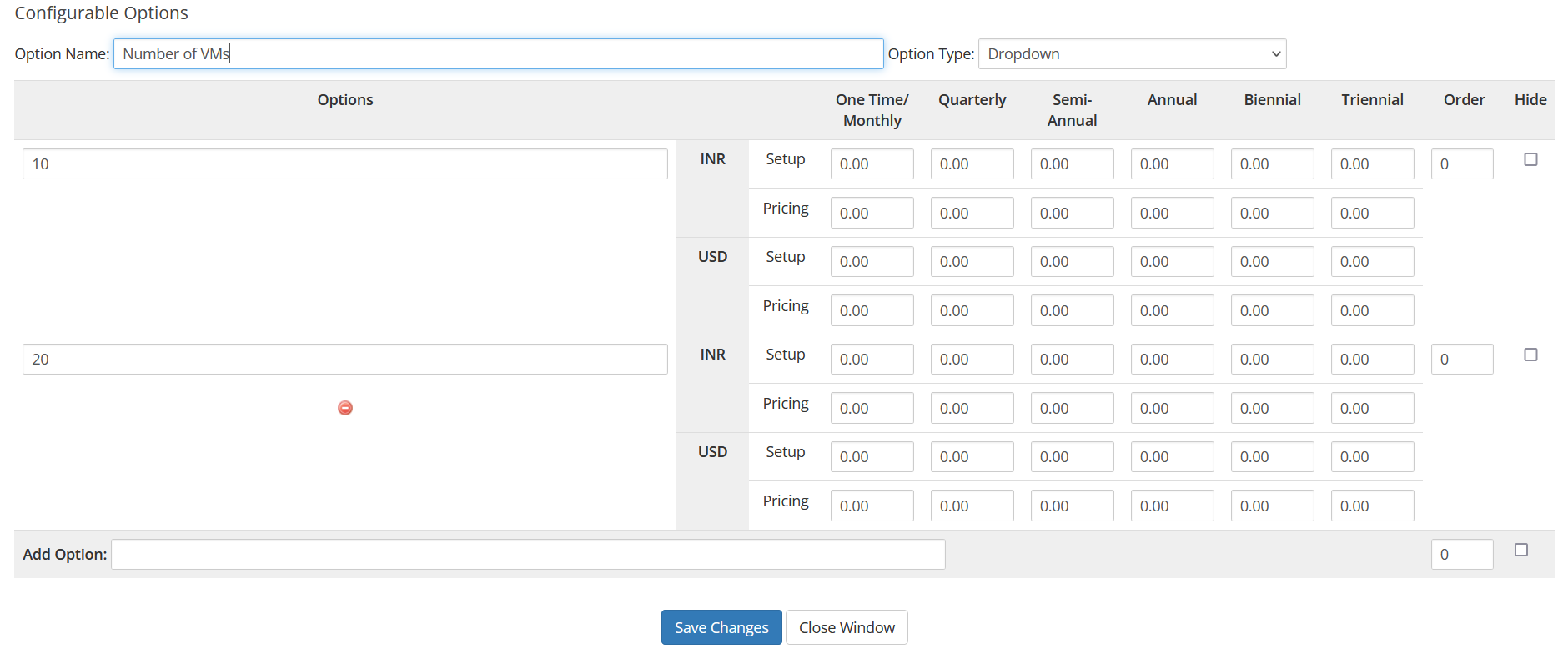Click option 20 INR Pricing Biennial field

[1272, 408]
